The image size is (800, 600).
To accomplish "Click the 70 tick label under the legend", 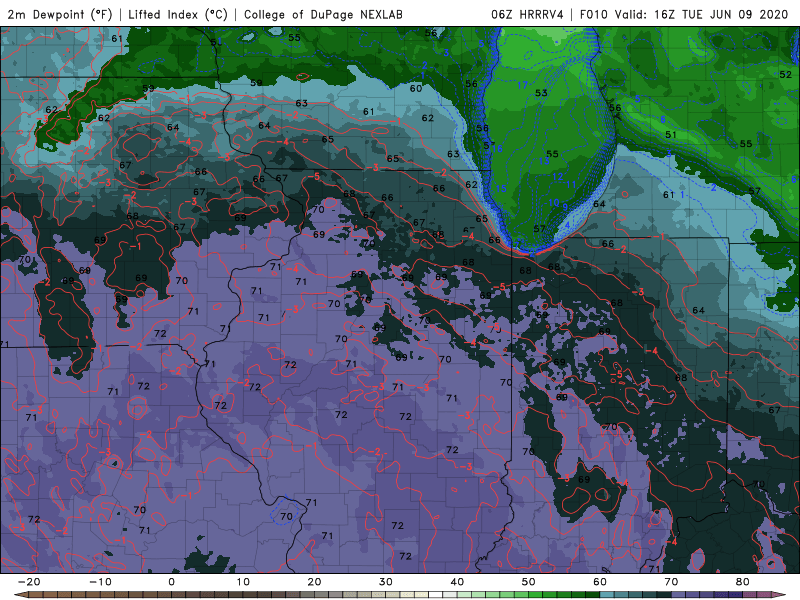I will coord(671,582).
